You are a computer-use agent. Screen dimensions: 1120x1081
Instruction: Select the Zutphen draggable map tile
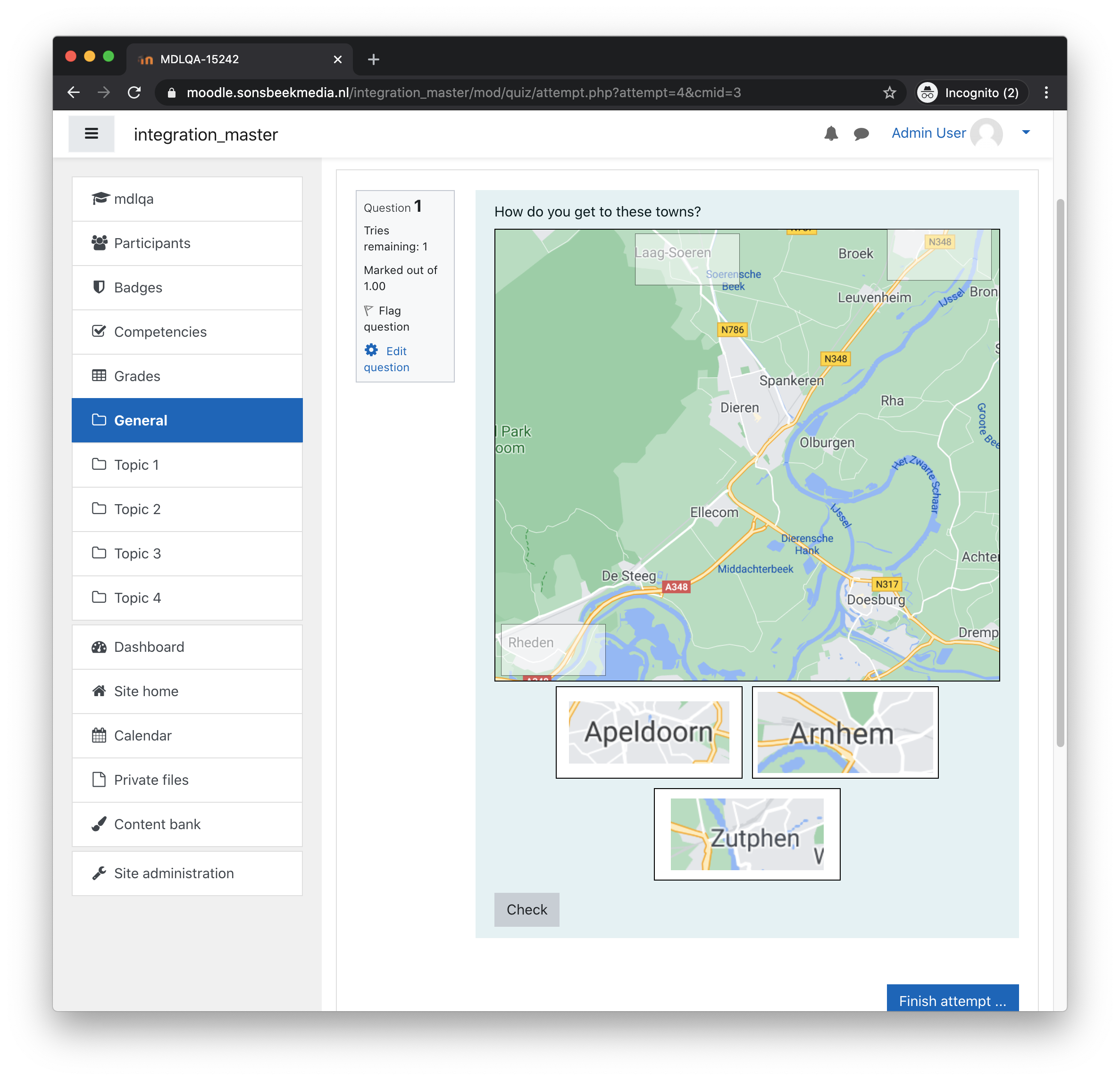pos(747,834)
